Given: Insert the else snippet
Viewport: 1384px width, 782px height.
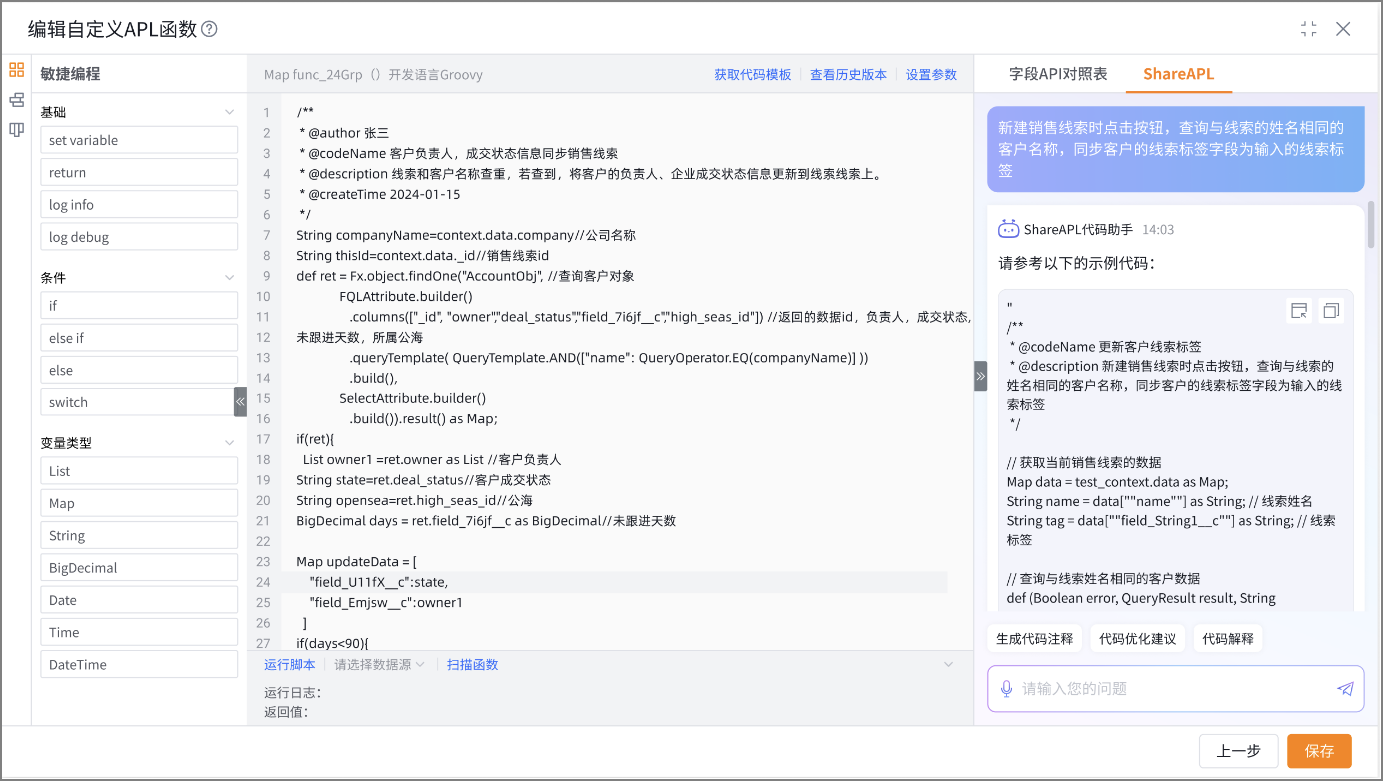Looking at the screenshot, I should 139,370.
